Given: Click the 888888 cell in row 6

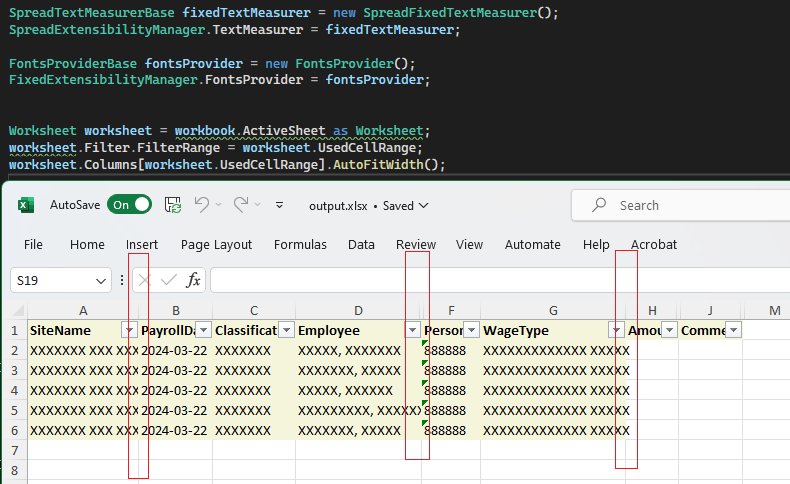Looking at the screenshot, I should click(x=451, y=431).
